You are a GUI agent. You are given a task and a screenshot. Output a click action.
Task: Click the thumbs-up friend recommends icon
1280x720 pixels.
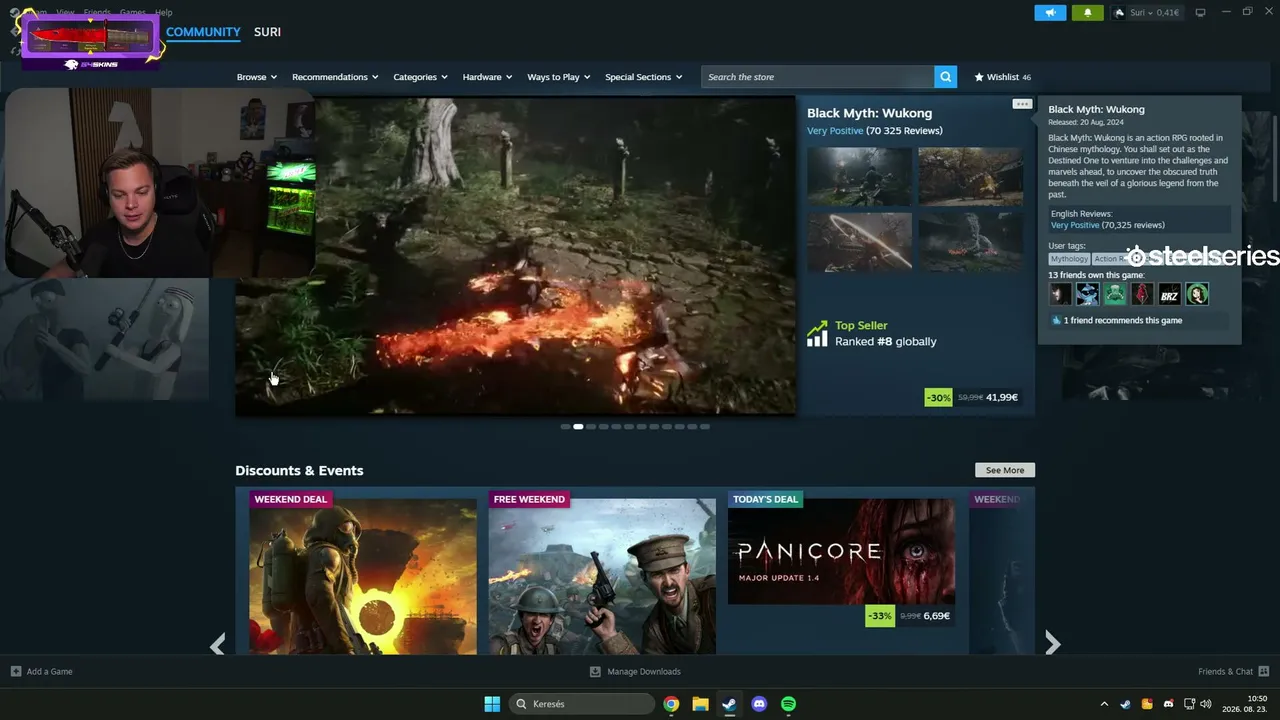pos(1056,321)
